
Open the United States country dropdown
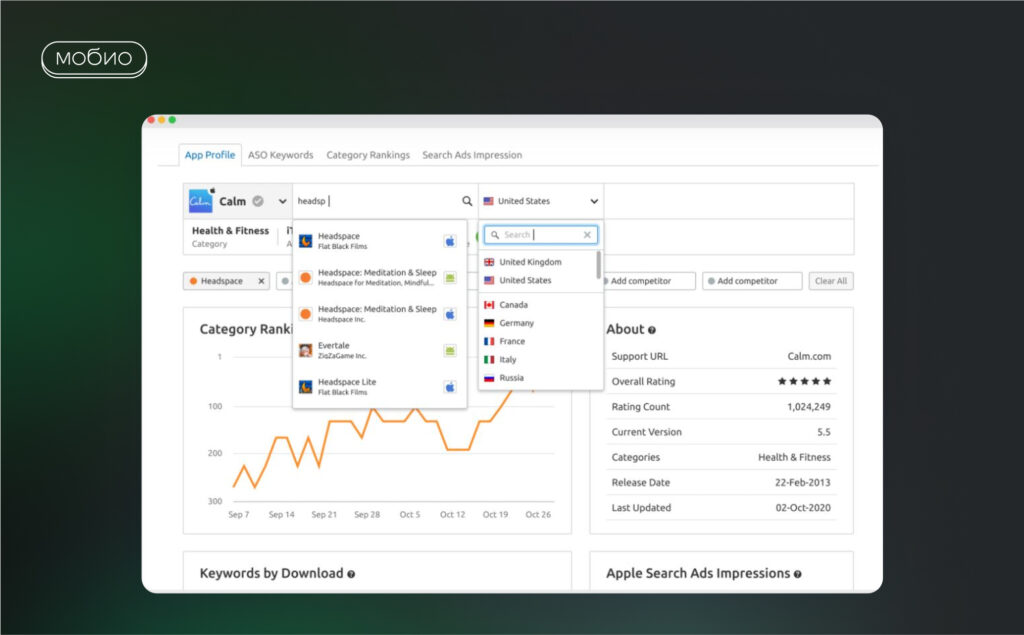pyautogui.click(x=540, y=201)
